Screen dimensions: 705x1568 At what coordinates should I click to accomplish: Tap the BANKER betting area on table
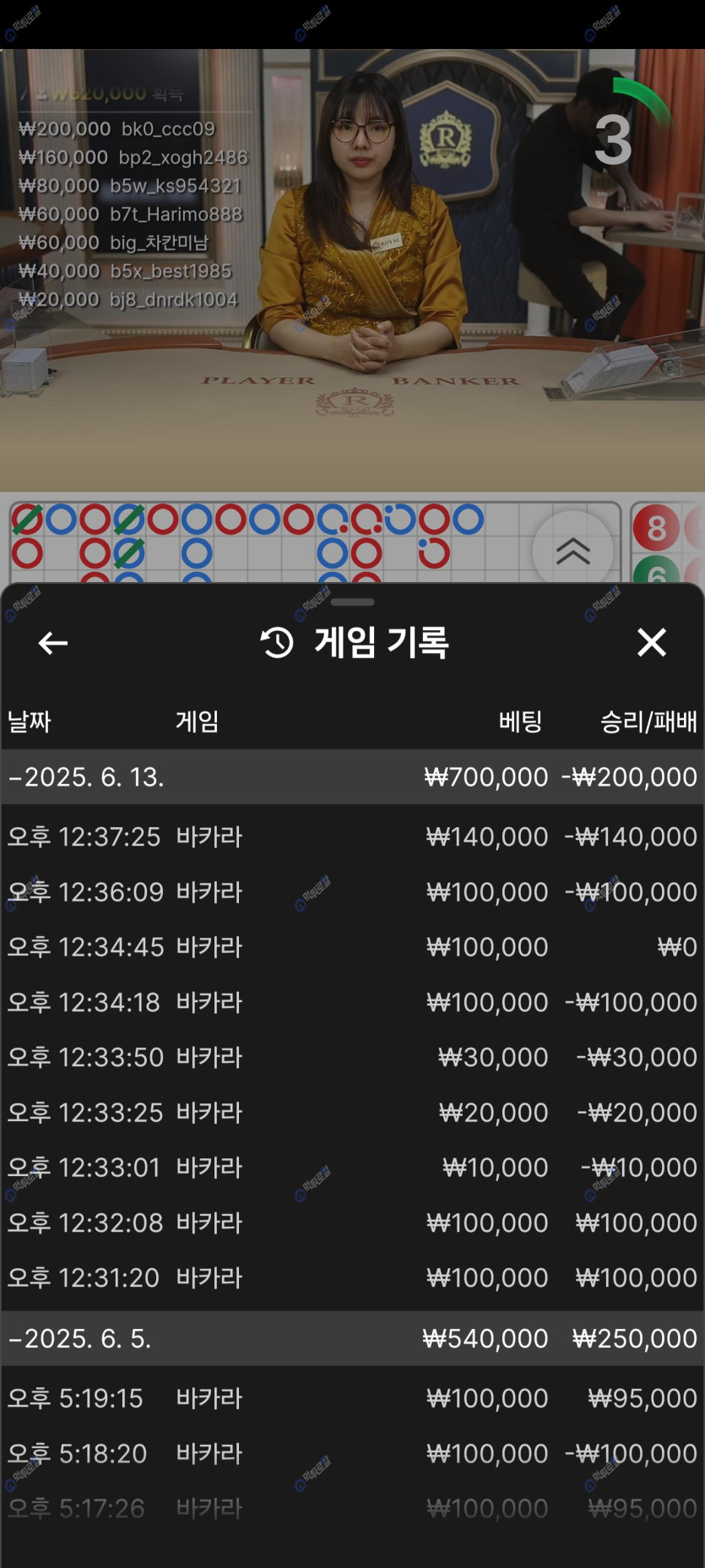coord(456,381)
